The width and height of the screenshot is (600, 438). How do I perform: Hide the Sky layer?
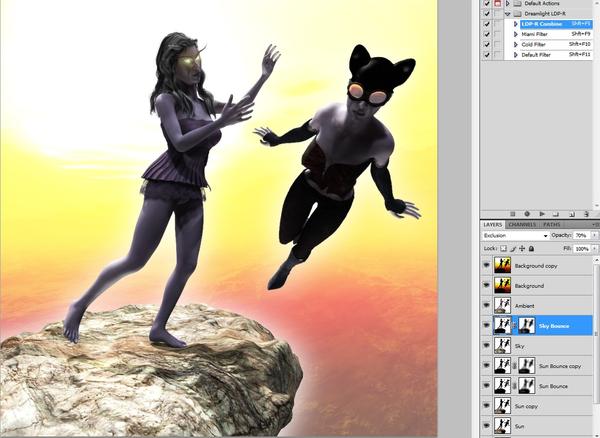pyautogui.click(x=486, y=345)
